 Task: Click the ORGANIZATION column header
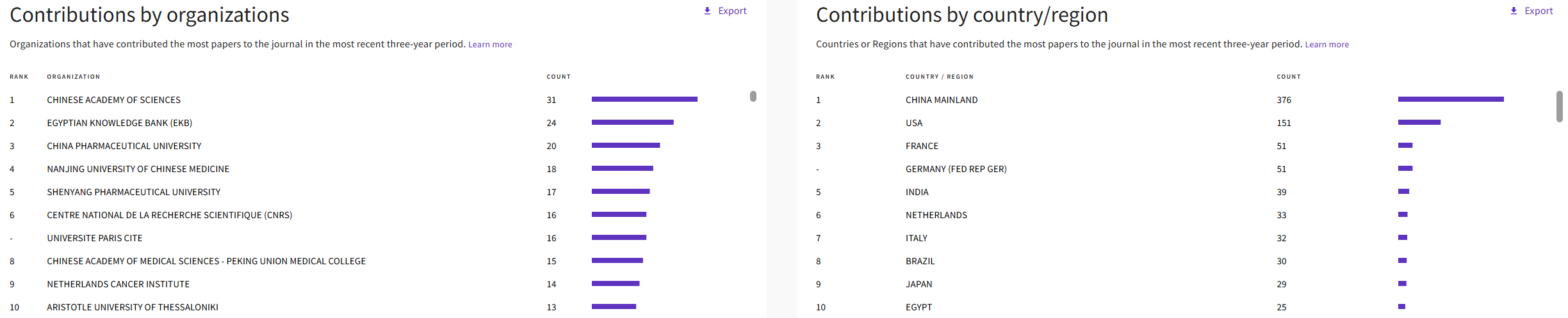pyautogui.click(x=74, y=77)
